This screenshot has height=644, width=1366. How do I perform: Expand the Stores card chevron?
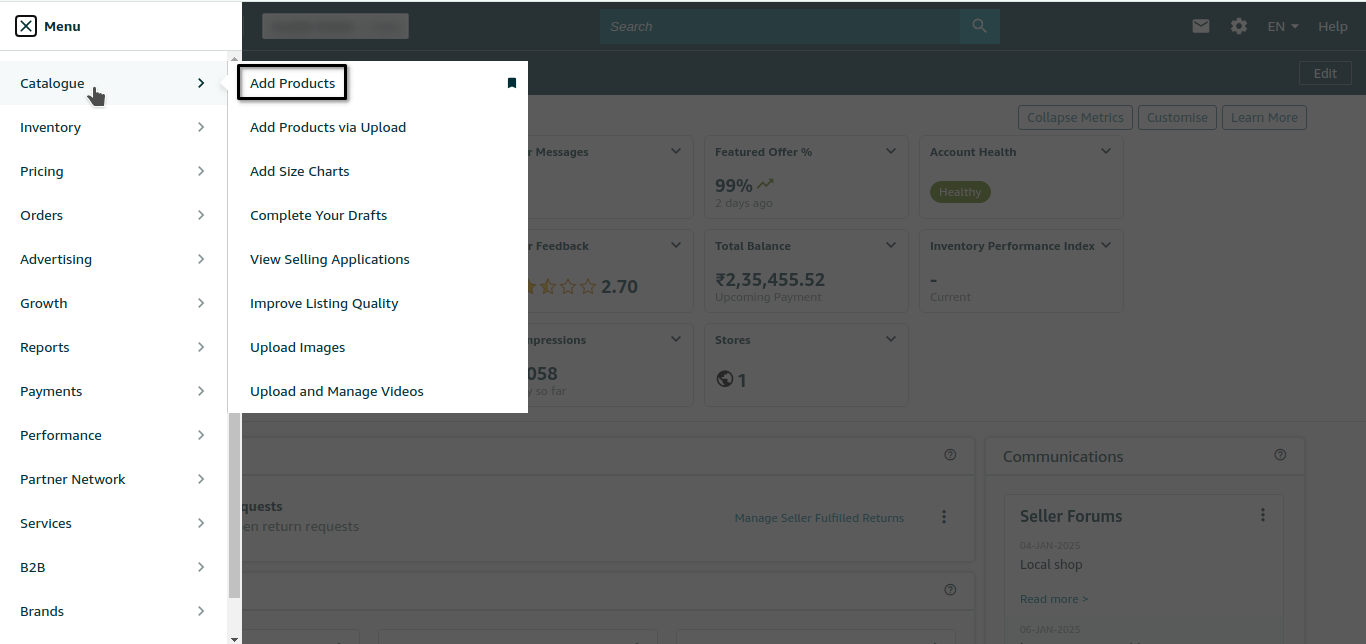click(x=891, y=339)
